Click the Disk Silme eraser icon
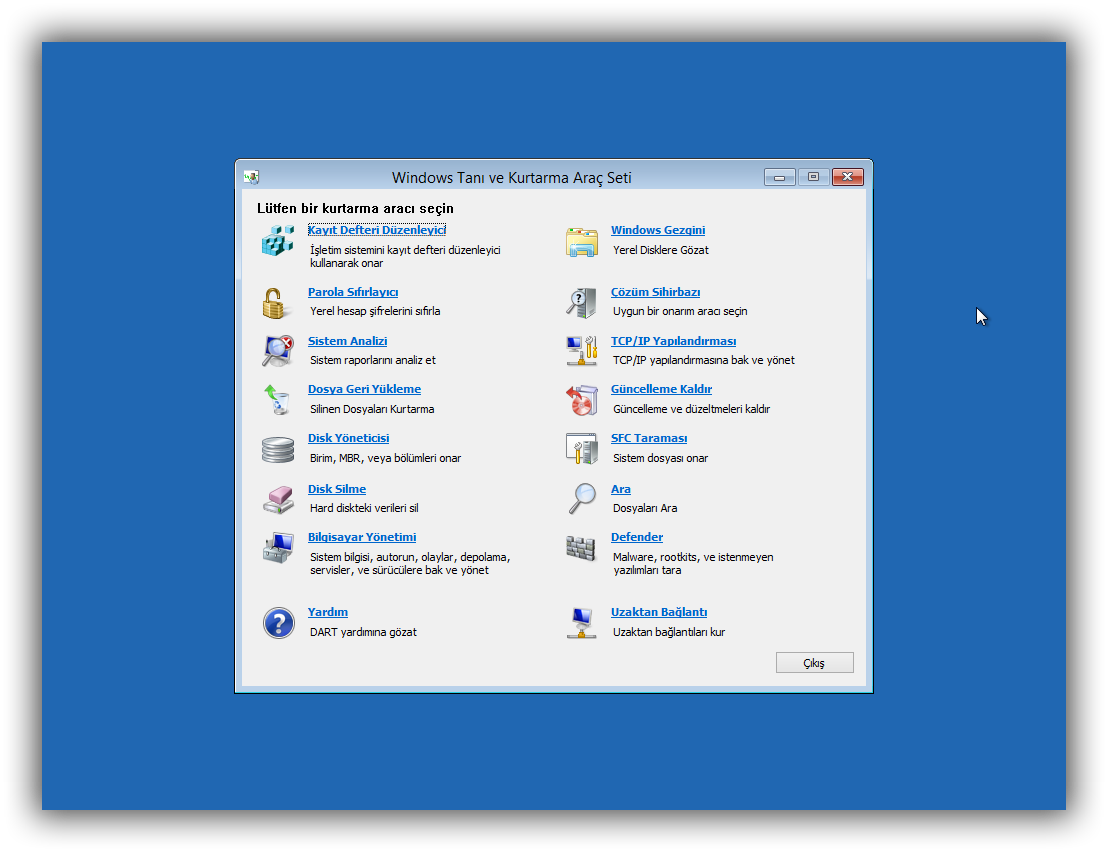1108x852 pixels. [277, 498]
